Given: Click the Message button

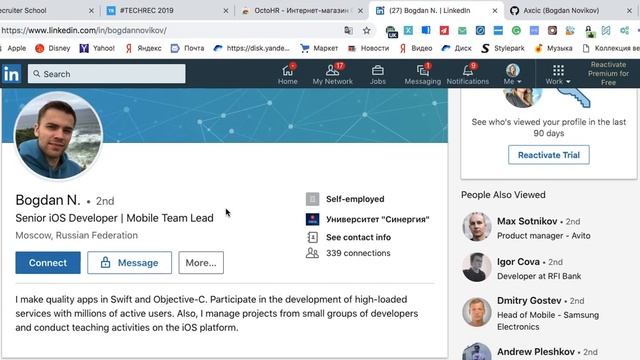Looking at the screenshot, I should 129,262.
